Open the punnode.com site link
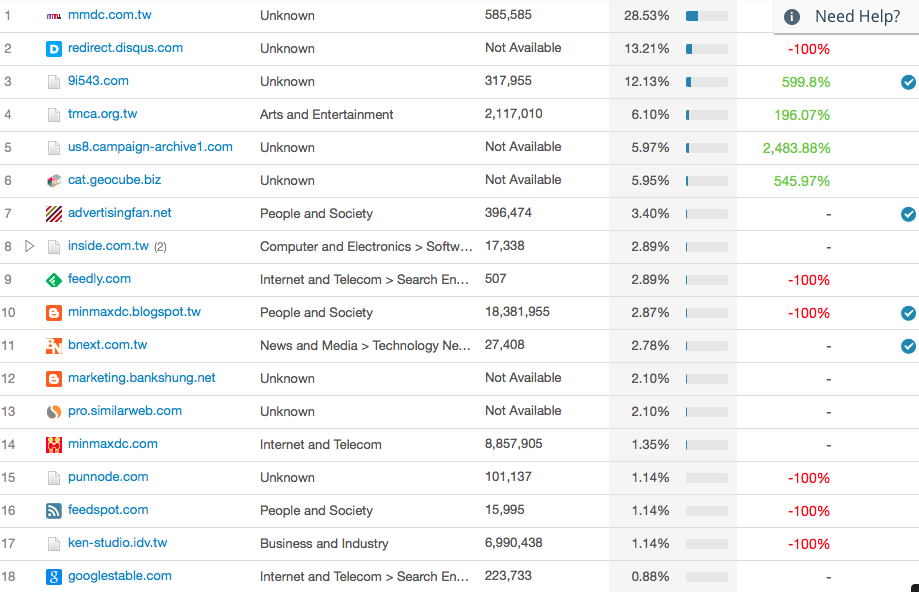The width and height of the screenshot is (919, 592). pos(108,477)
